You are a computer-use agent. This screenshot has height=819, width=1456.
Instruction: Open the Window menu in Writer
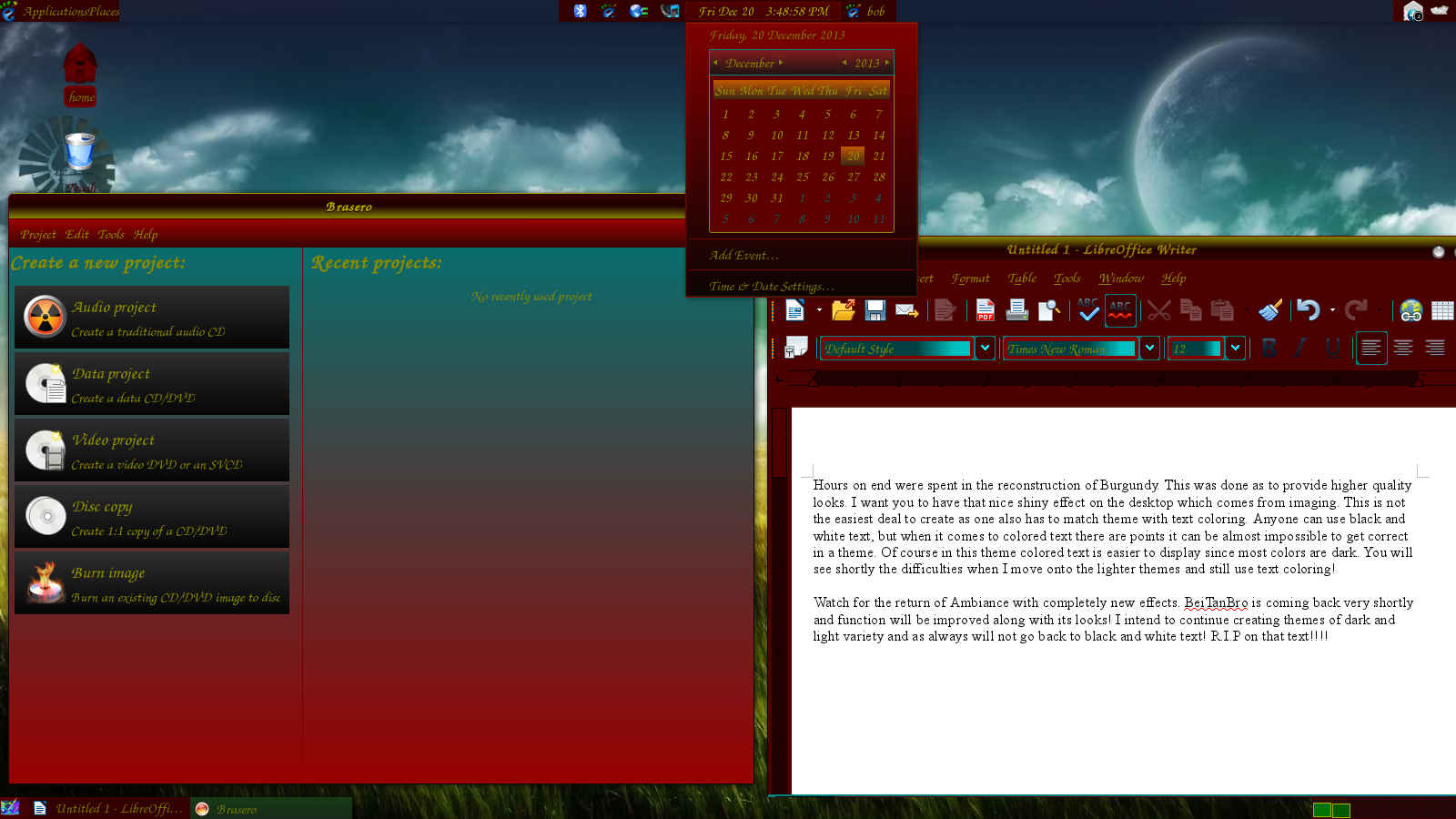tap(1120, 278)
